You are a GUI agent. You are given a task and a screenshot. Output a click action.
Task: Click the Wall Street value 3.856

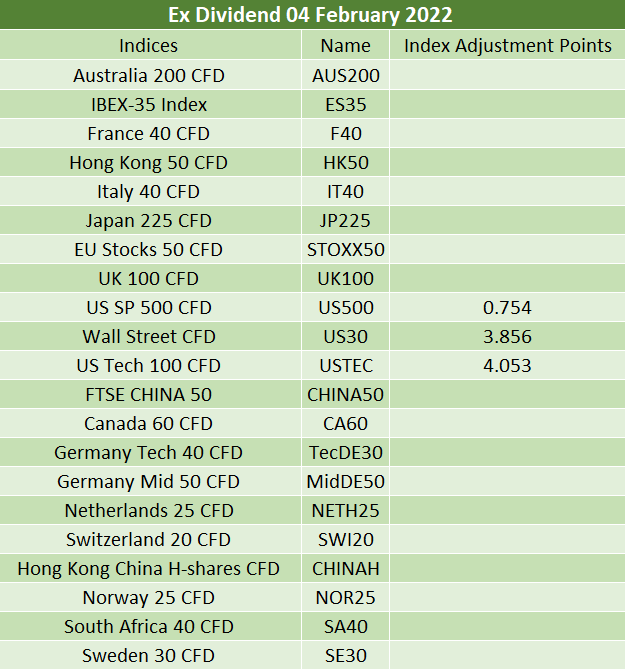508,336
